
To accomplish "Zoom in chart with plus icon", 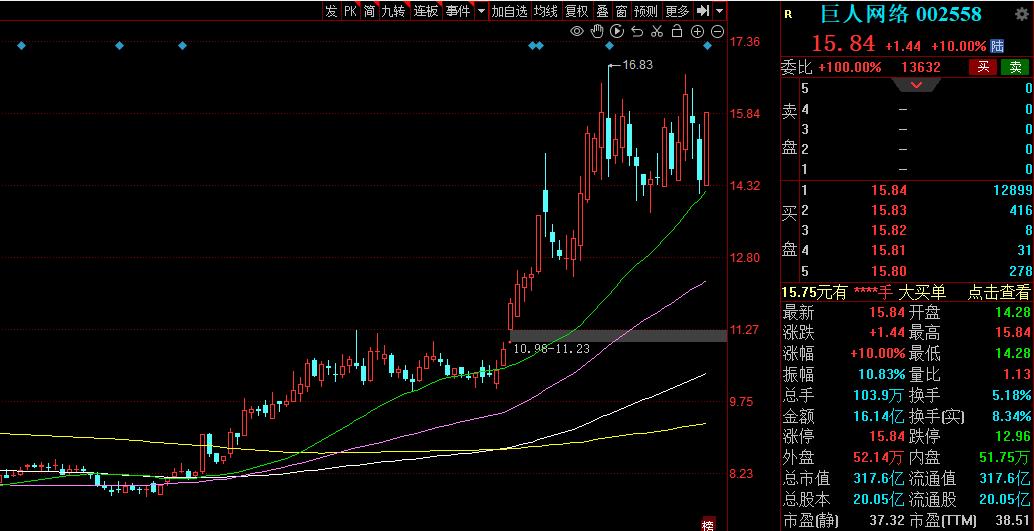I will click(x=697, y=31).
